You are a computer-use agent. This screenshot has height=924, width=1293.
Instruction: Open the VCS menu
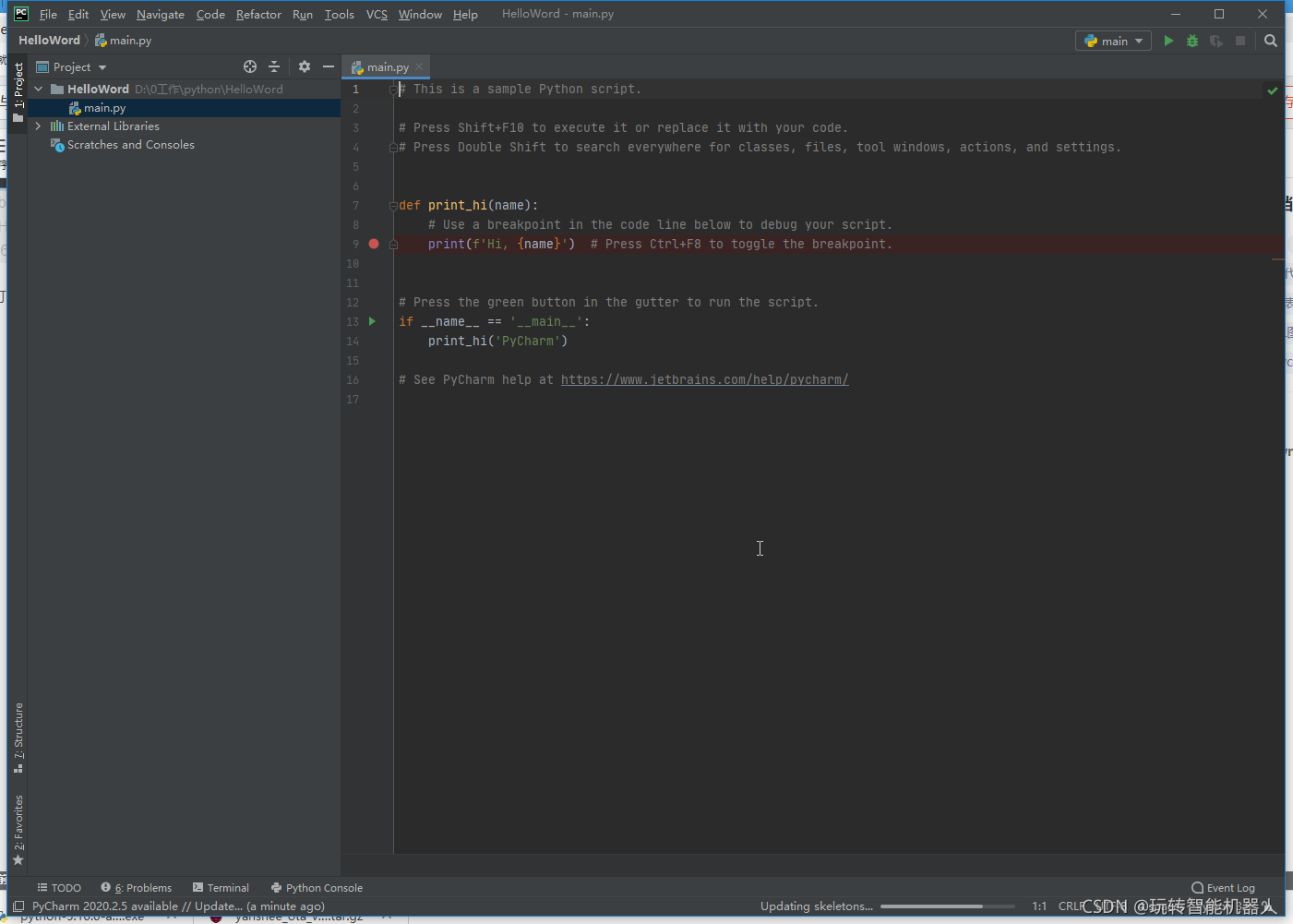(377, 14)
